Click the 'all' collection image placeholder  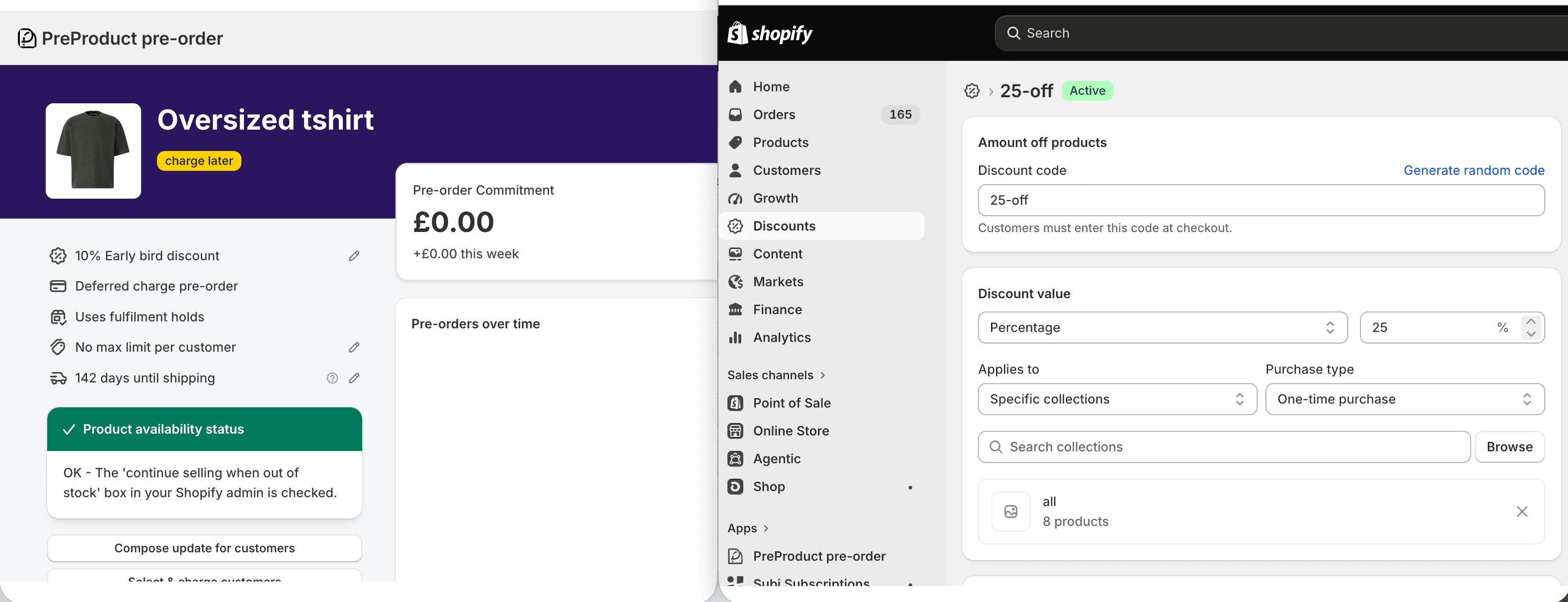1011,511
